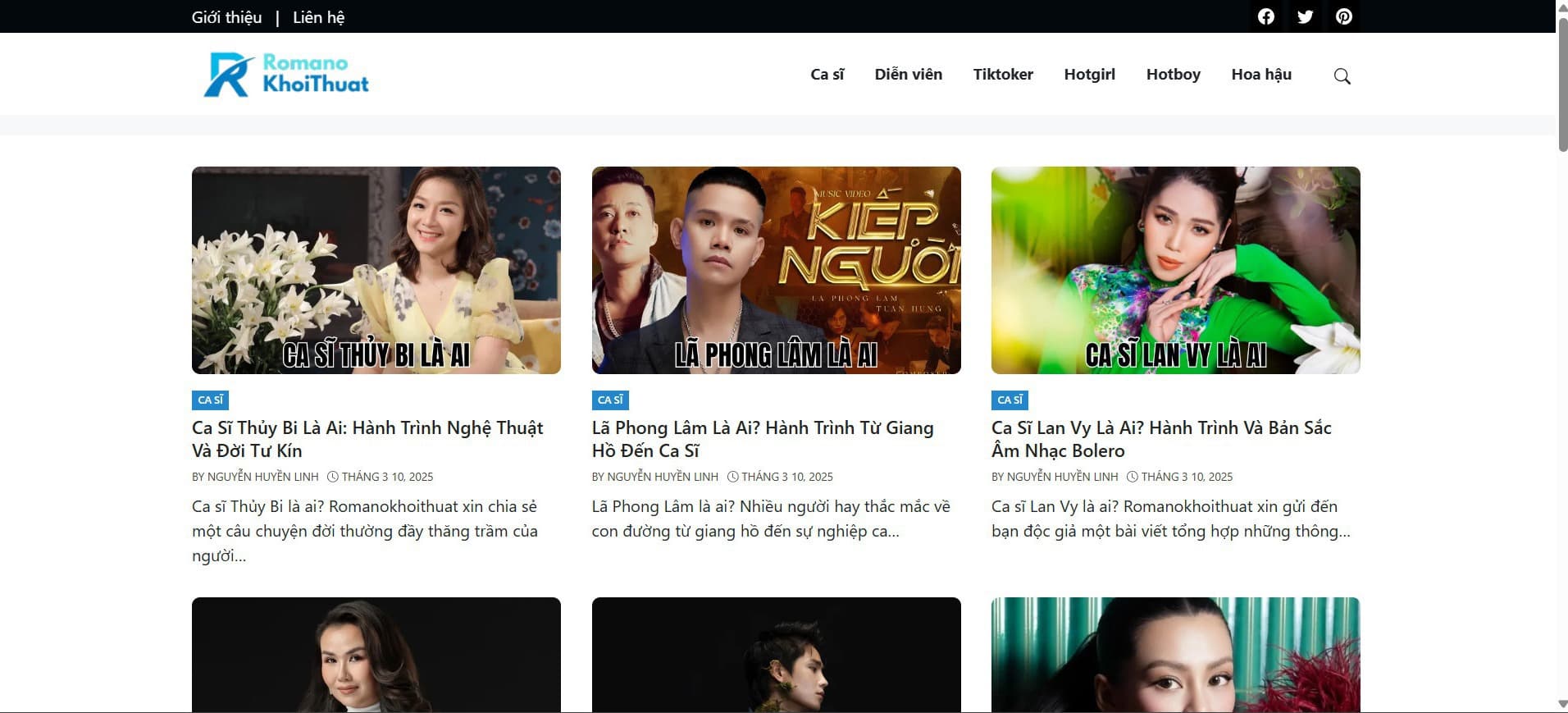The width and height of the screenshot is (1568, 713).
Task: Select Hotgirl in the navigation
Action: [x=1089, y=75]
